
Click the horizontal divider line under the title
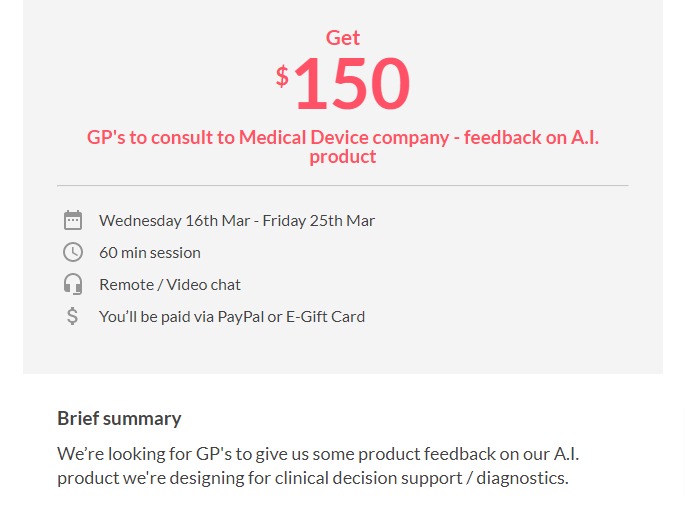(x=342, y=186)
